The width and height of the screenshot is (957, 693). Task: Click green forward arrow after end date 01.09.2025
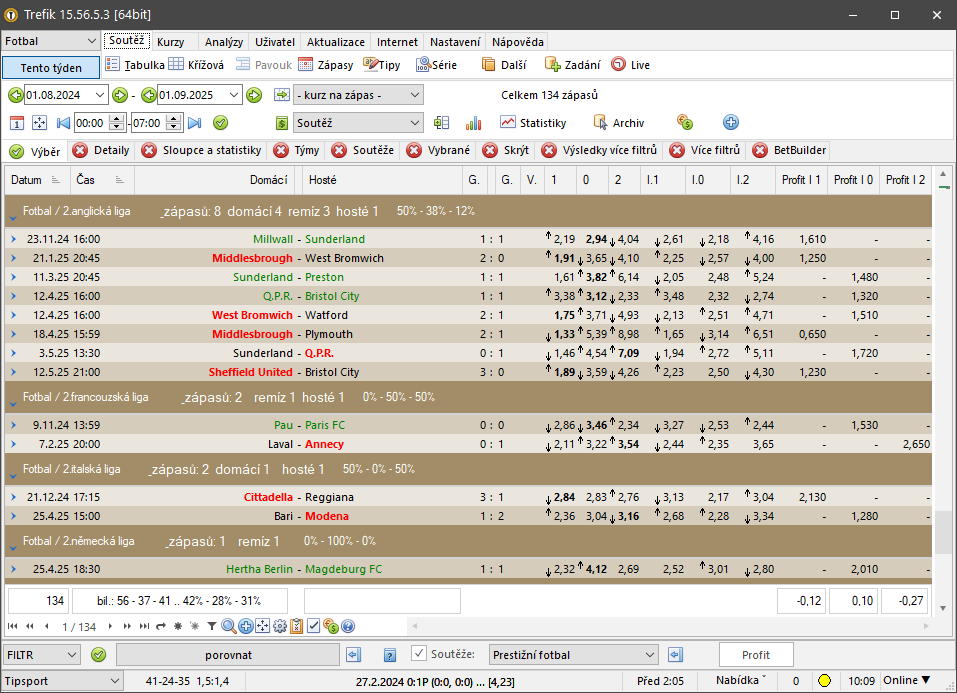coord(254,95)
